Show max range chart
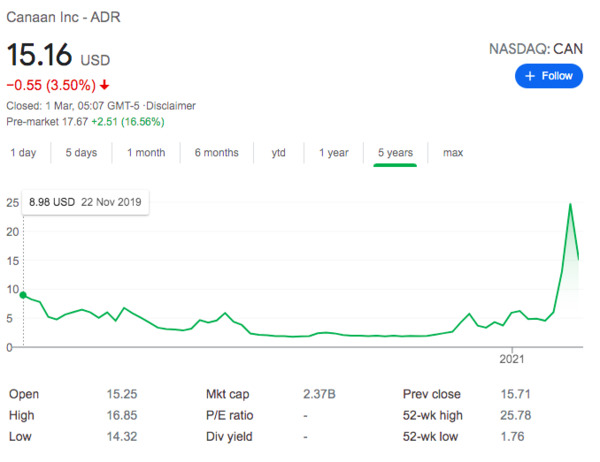This screenshot has height=462, width=600. point(453,152)
